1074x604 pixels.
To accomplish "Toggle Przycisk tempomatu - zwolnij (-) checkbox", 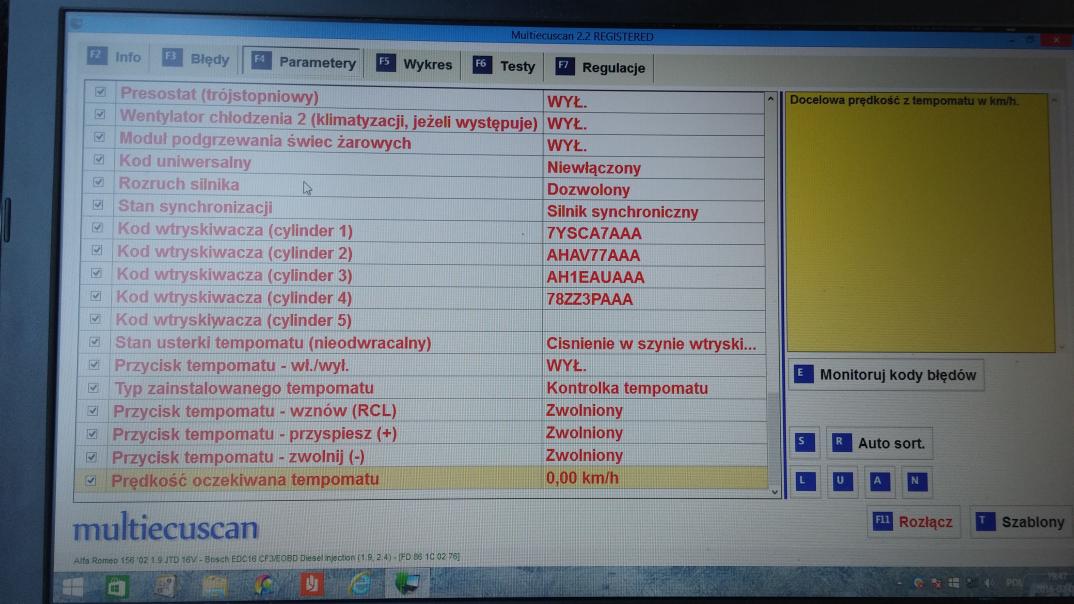I will 91,457.
